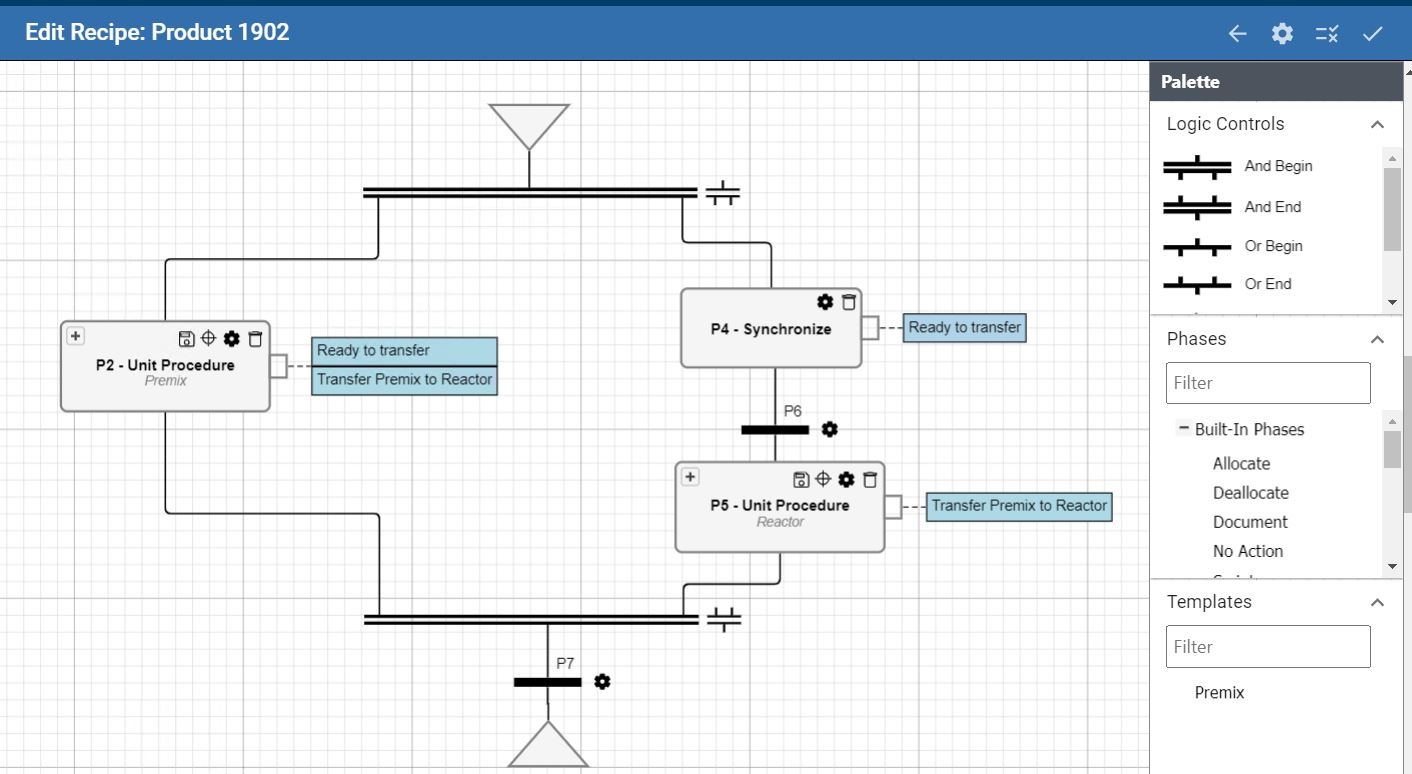This screenshot has height=774, width=1412.
Task: Open recipe settings gear in header
Action: point(1282,34)
